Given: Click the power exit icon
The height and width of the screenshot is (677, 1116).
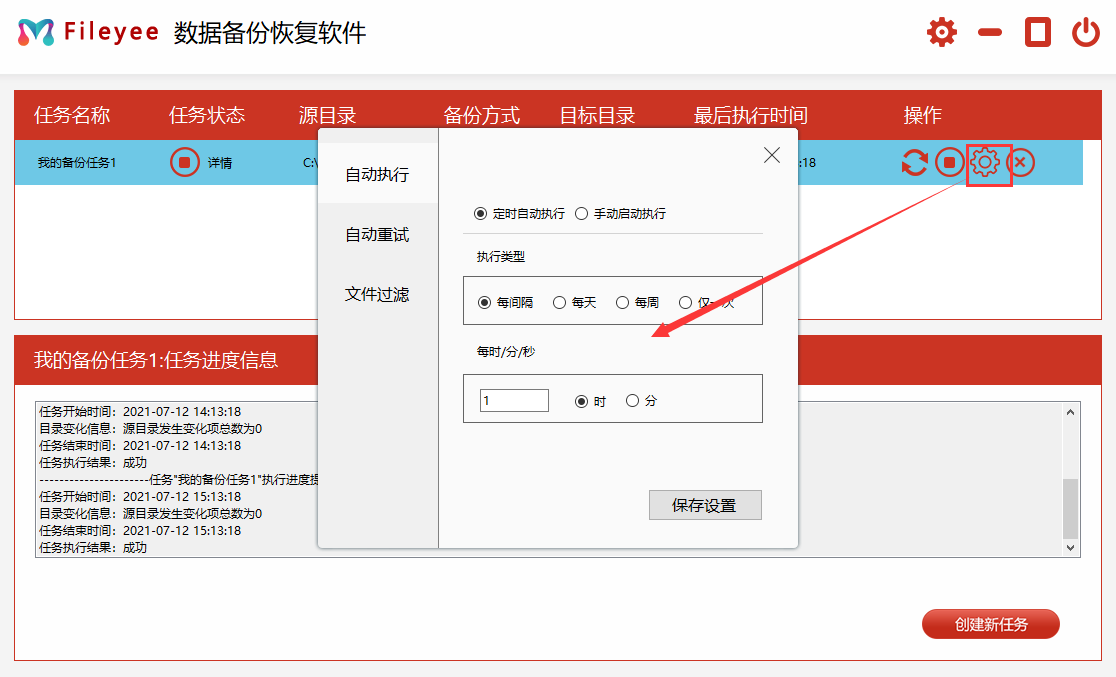Looking at the screenshot, I should point(1085,31).
